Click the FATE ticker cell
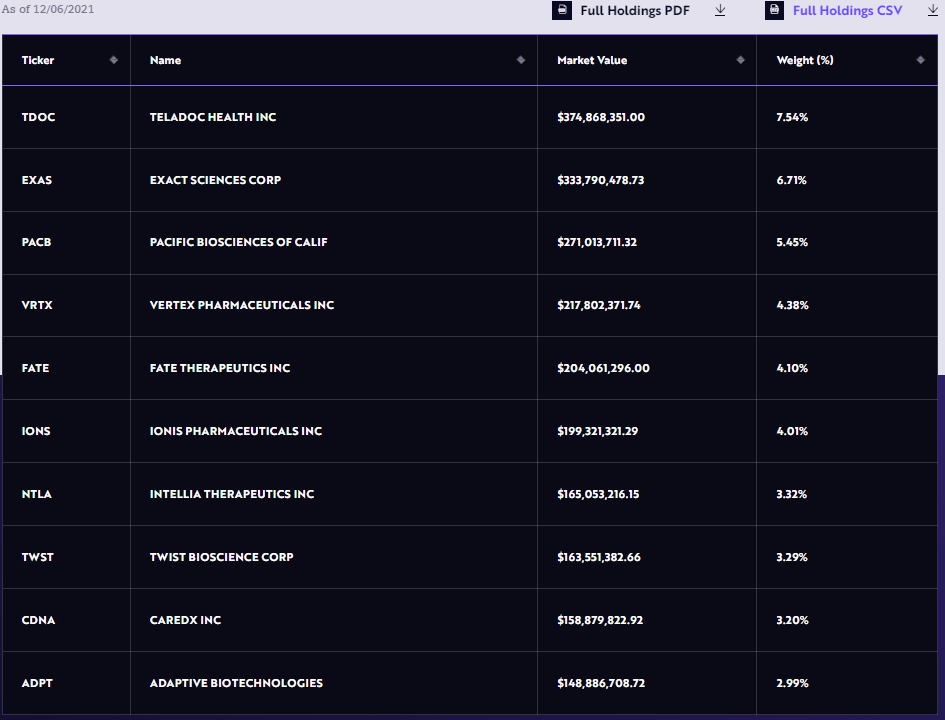This screenshot has height=720, width=945. point(36,368)
